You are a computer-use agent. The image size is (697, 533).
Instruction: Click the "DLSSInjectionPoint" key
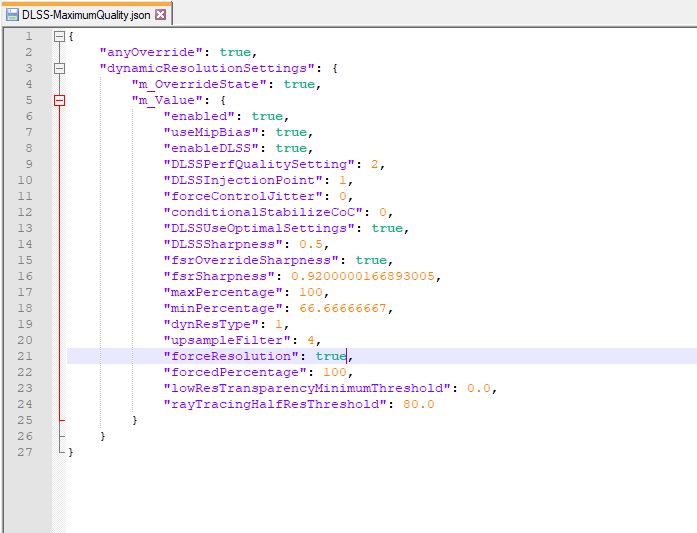243,180
